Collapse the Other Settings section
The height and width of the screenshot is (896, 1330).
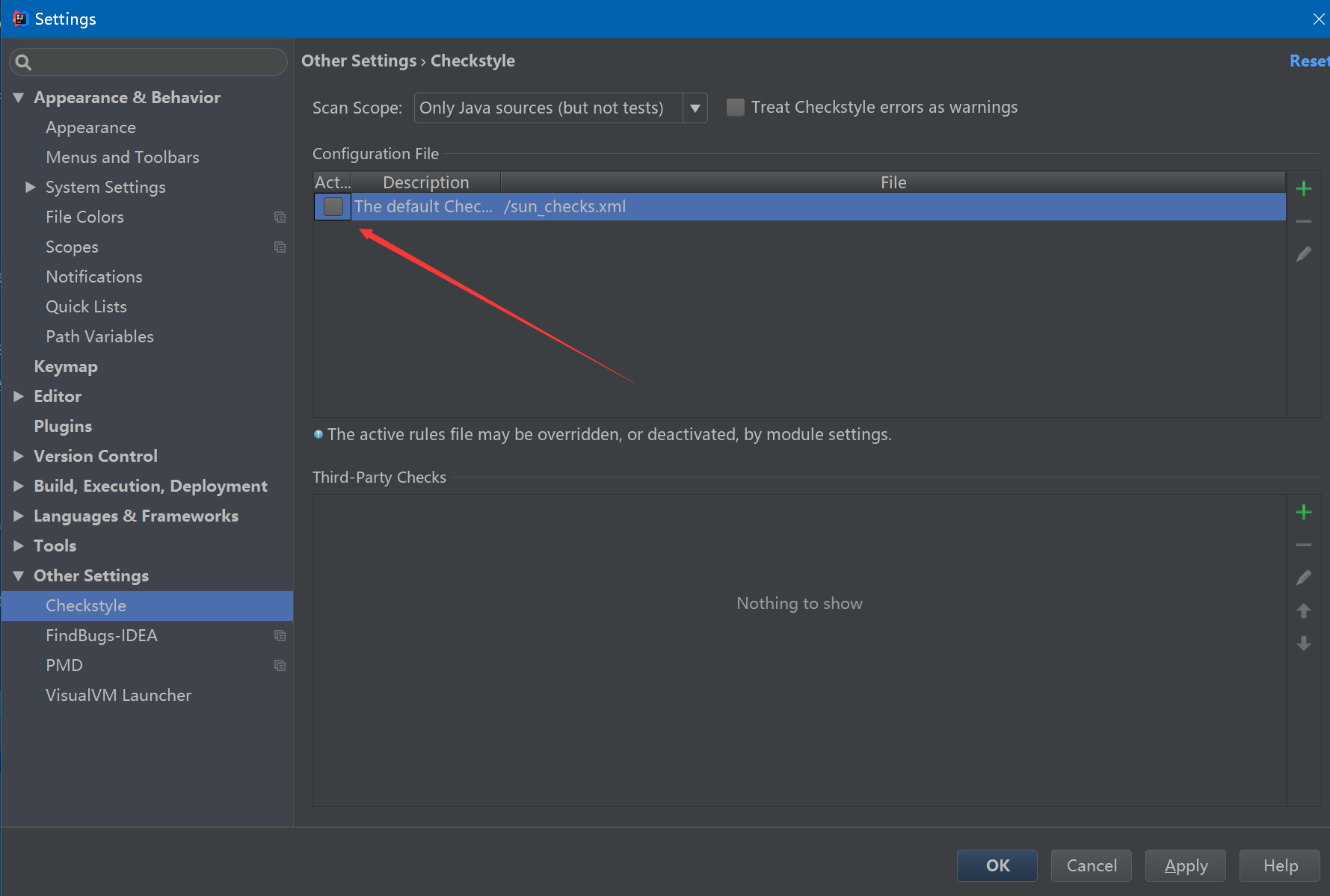[19, 575]
